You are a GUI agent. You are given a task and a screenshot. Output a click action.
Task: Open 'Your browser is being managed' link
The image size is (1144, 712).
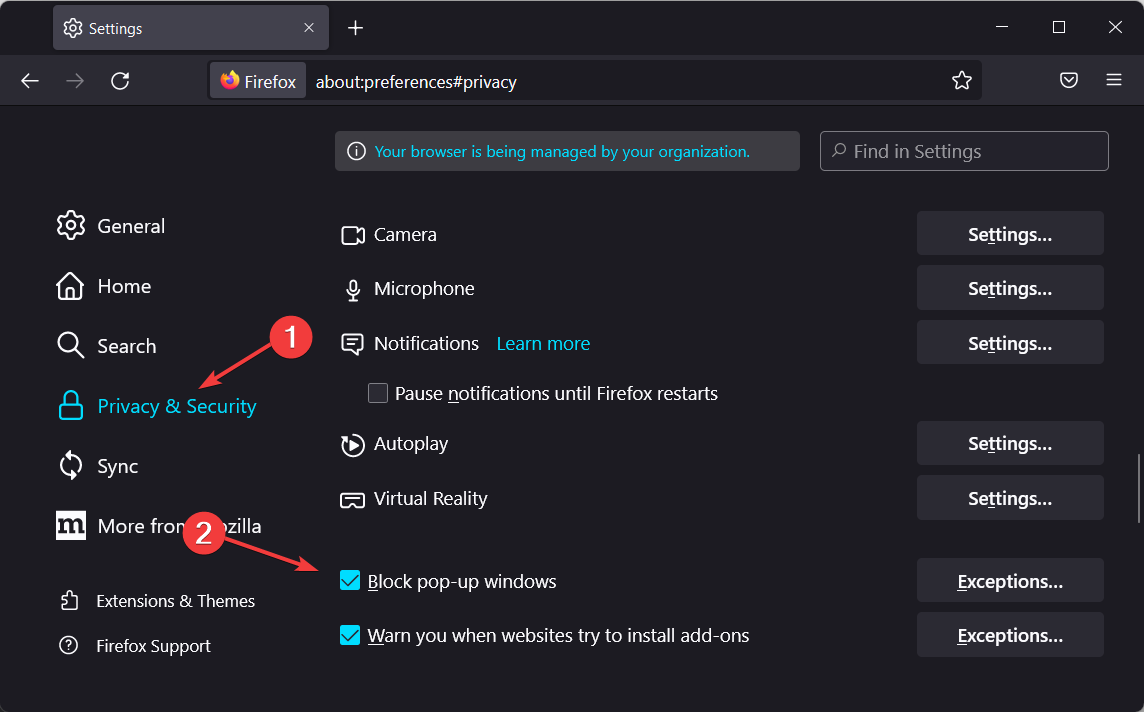[x=562, y=151]
